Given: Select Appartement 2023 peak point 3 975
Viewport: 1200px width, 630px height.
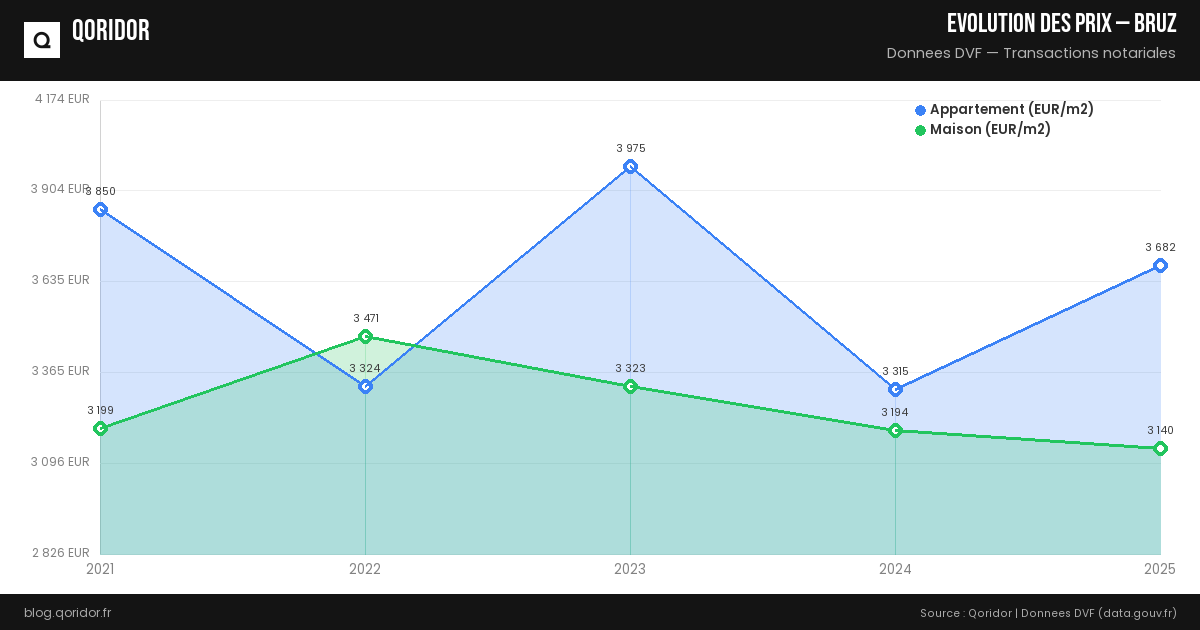Looking at the screenshot, I should tap(630, 167).
